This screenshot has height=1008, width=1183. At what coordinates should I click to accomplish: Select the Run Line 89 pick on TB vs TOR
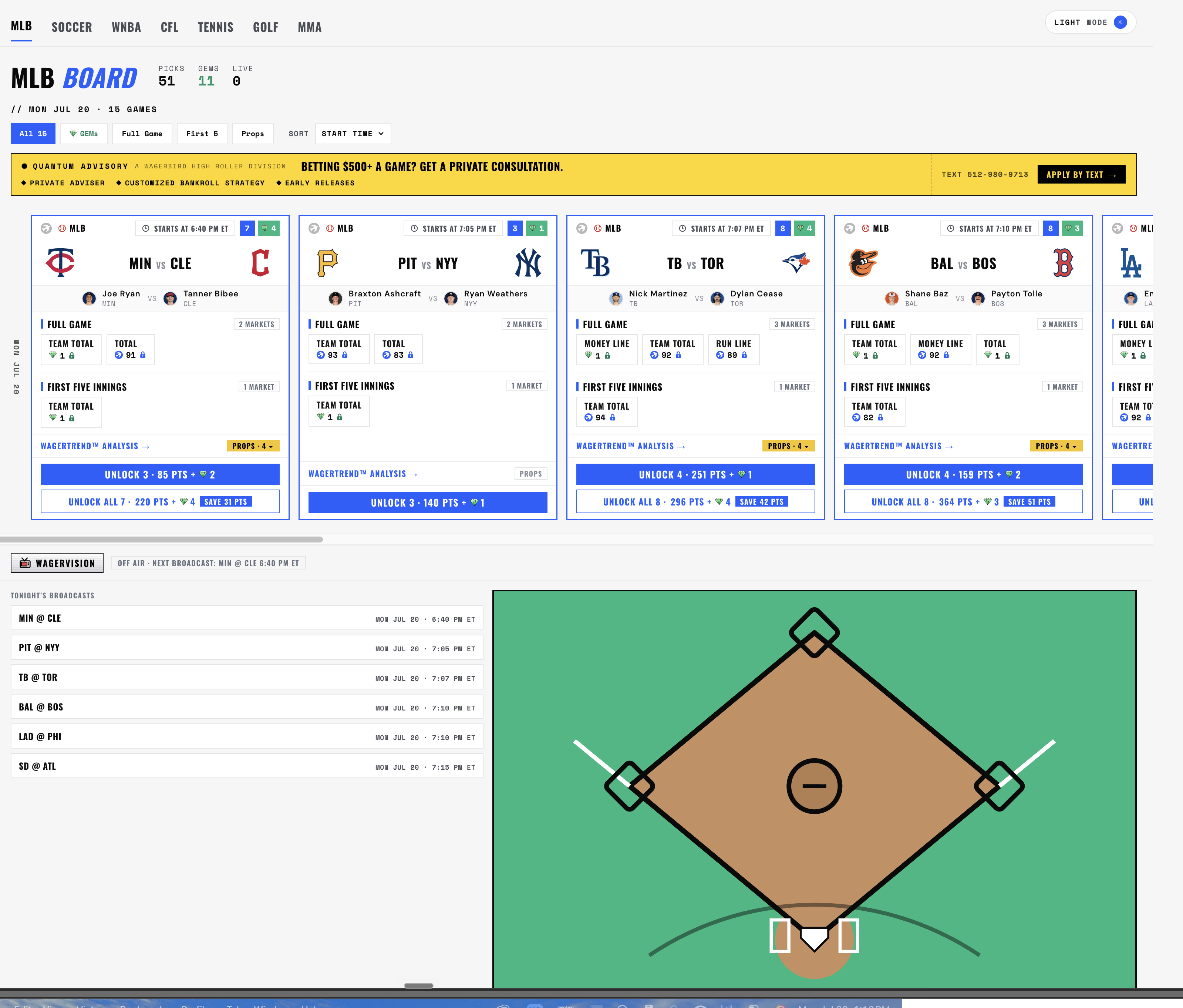coord(734,350)
